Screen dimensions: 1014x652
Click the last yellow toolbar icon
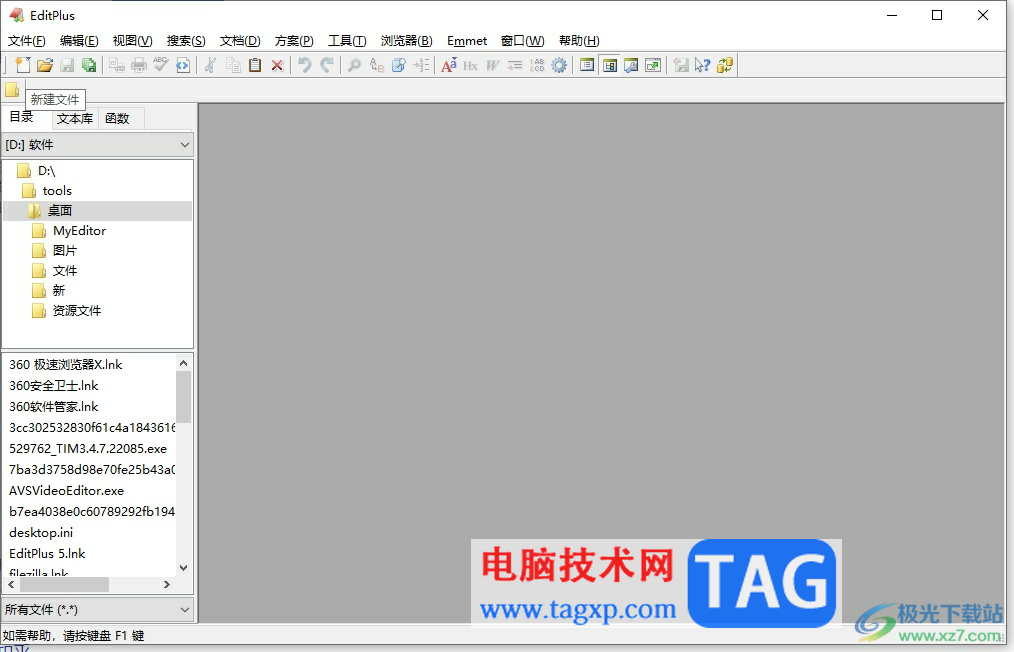(x=725, y=65)
